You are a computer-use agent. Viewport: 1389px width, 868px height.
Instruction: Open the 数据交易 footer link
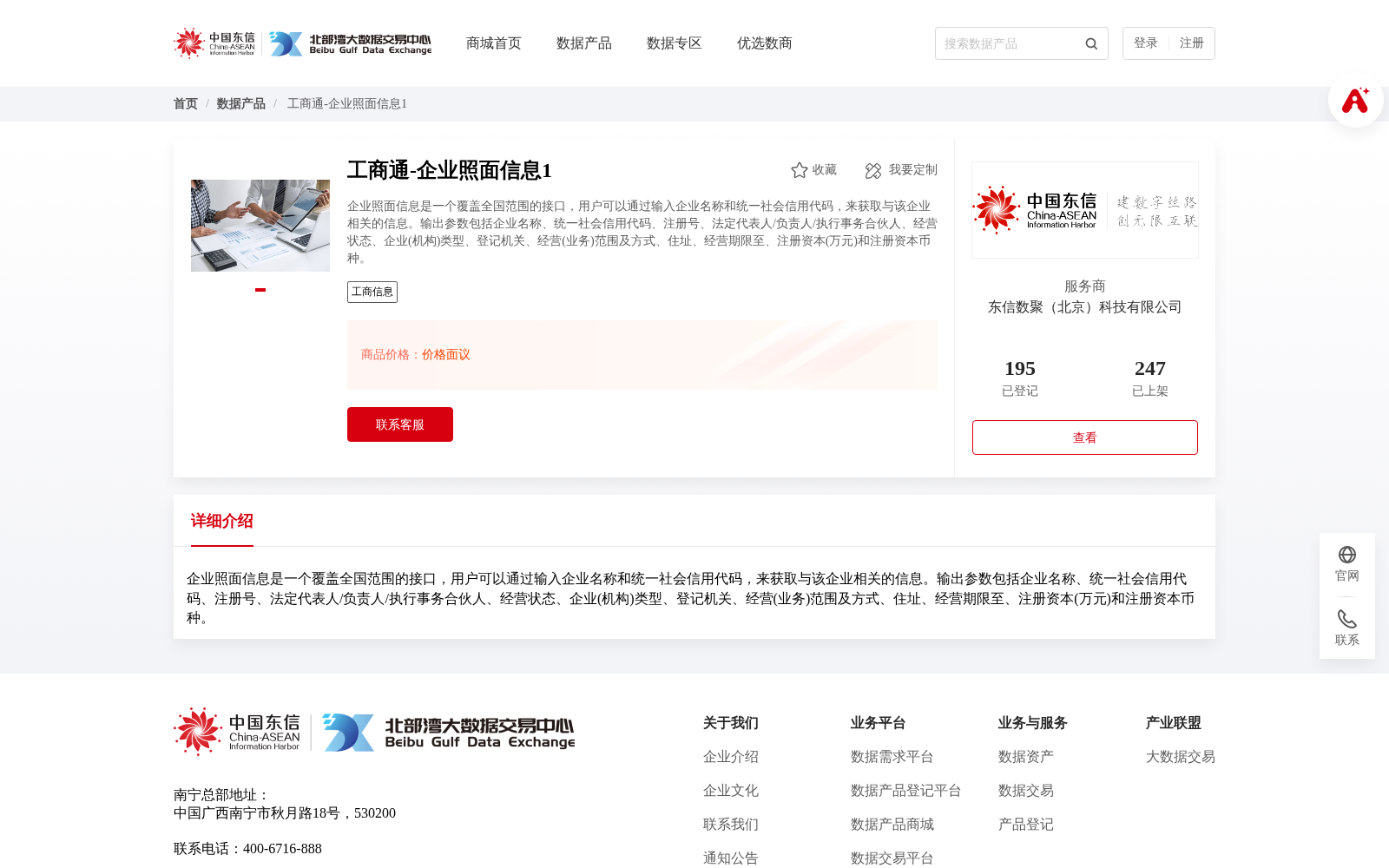[1026, 791]
